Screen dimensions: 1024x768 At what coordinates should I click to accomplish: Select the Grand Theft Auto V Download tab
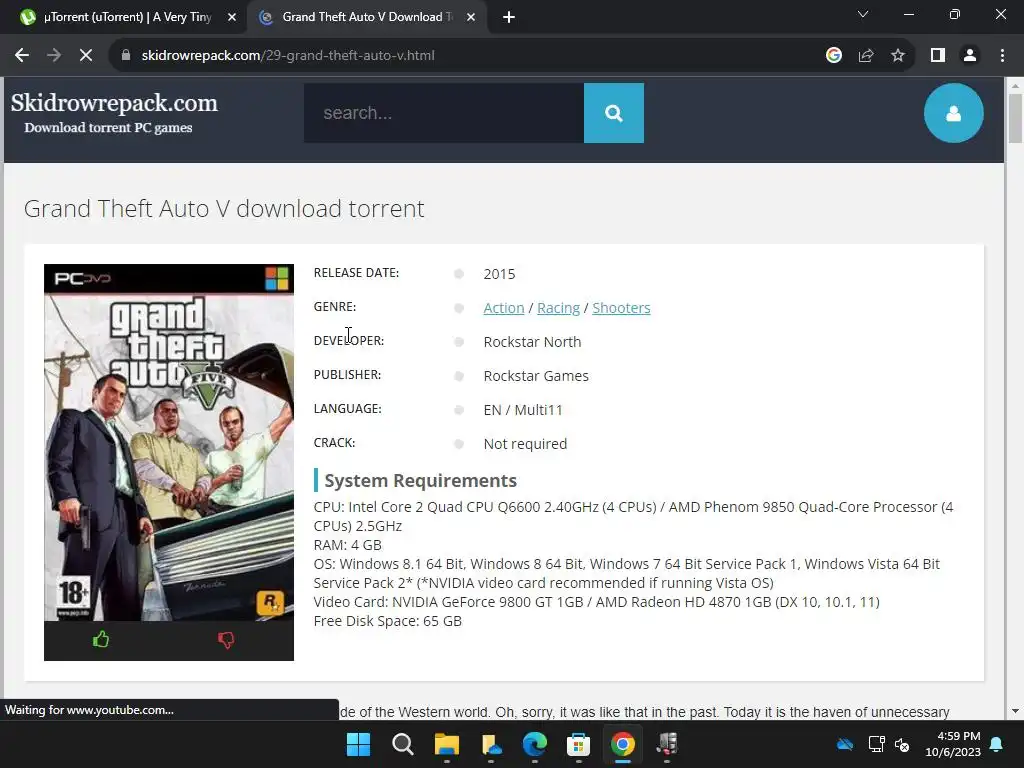coord(366,17)
